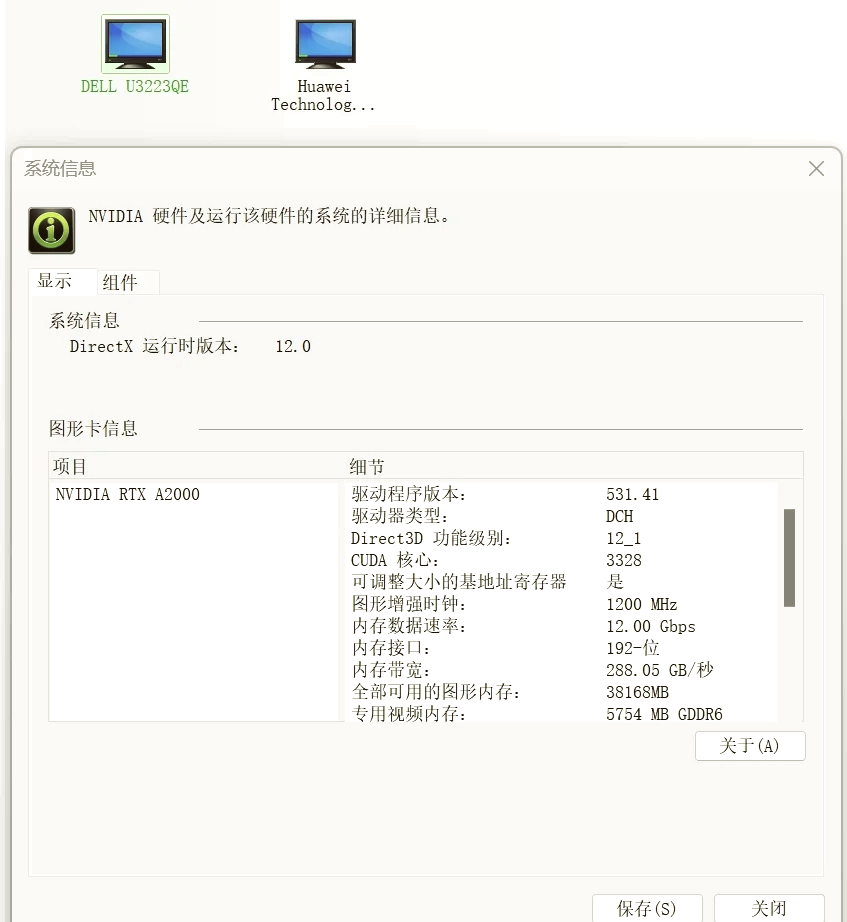Click the 内存带宽 label

[391, 670]
